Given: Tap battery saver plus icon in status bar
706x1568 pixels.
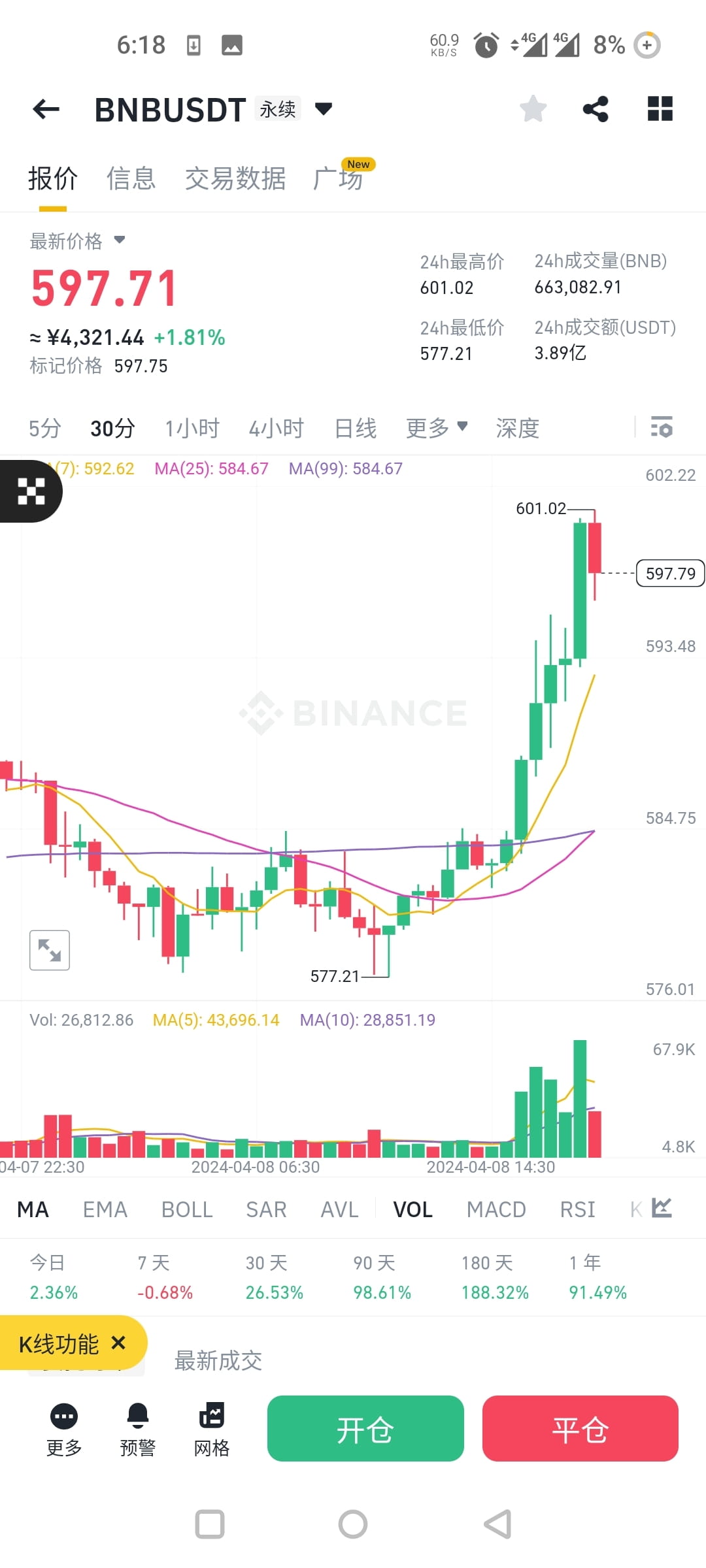Looking at the screenshot, I should pyautogui.click(x=647, y=45).
